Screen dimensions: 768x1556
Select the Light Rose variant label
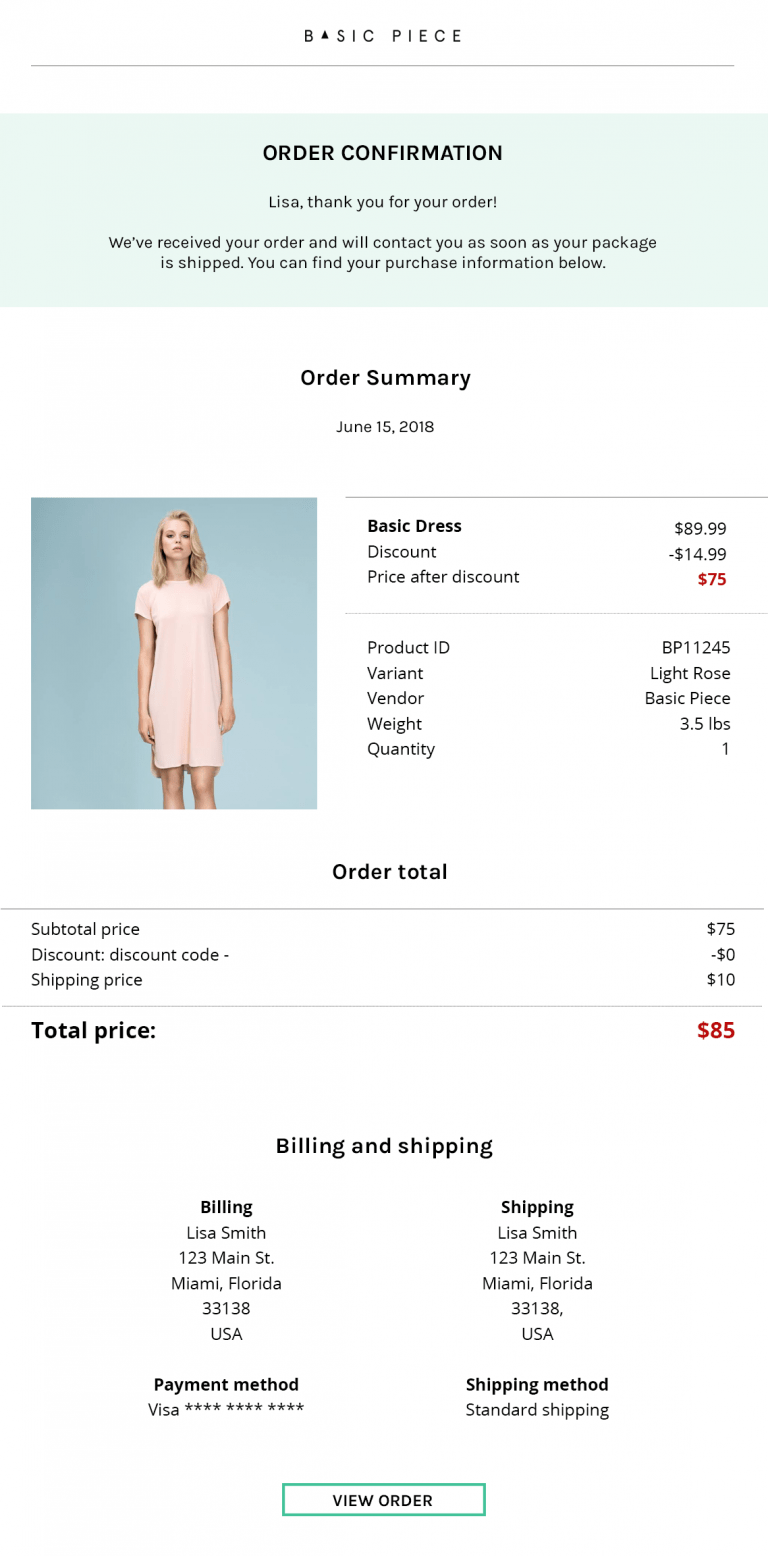(690, 673)
